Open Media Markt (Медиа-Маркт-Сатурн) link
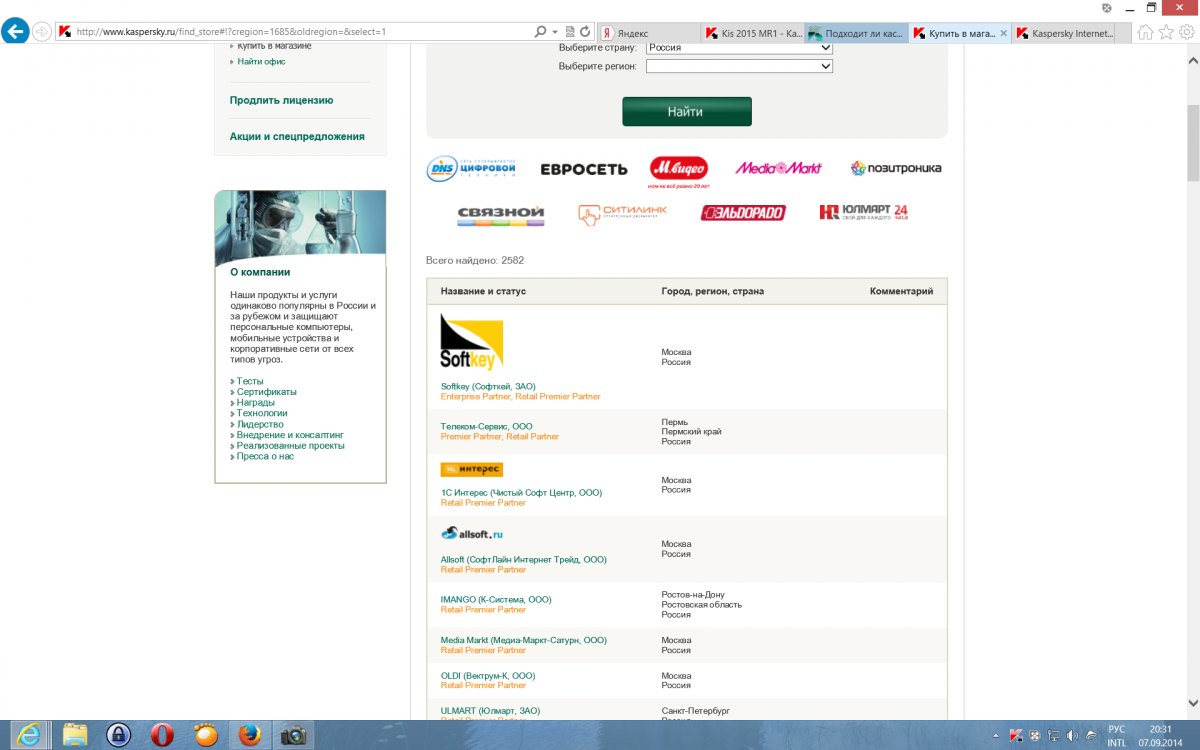The height and width of the screenshot is (750, 1200). tap(523, 640)
